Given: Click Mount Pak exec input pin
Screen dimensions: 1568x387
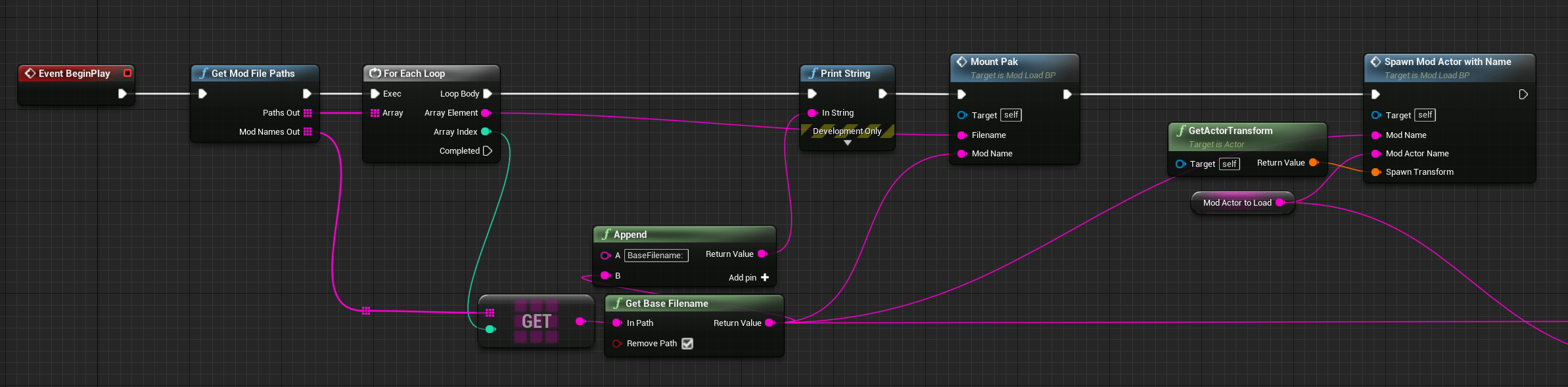Looking at the screenshot, I should [961, 95].
